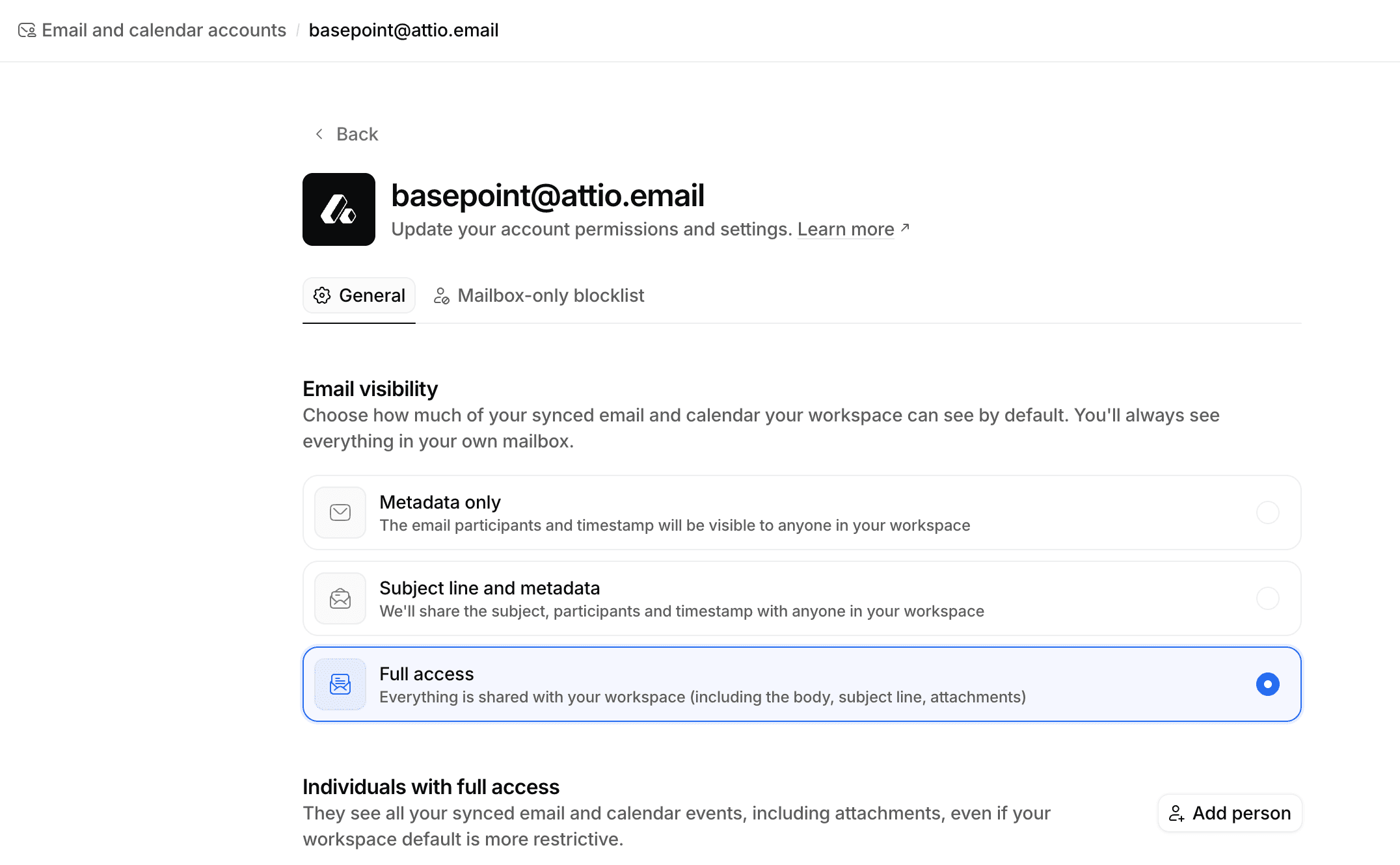Open the Learn more link
The height and width of the screenshot is (865, 1400).
846,229
